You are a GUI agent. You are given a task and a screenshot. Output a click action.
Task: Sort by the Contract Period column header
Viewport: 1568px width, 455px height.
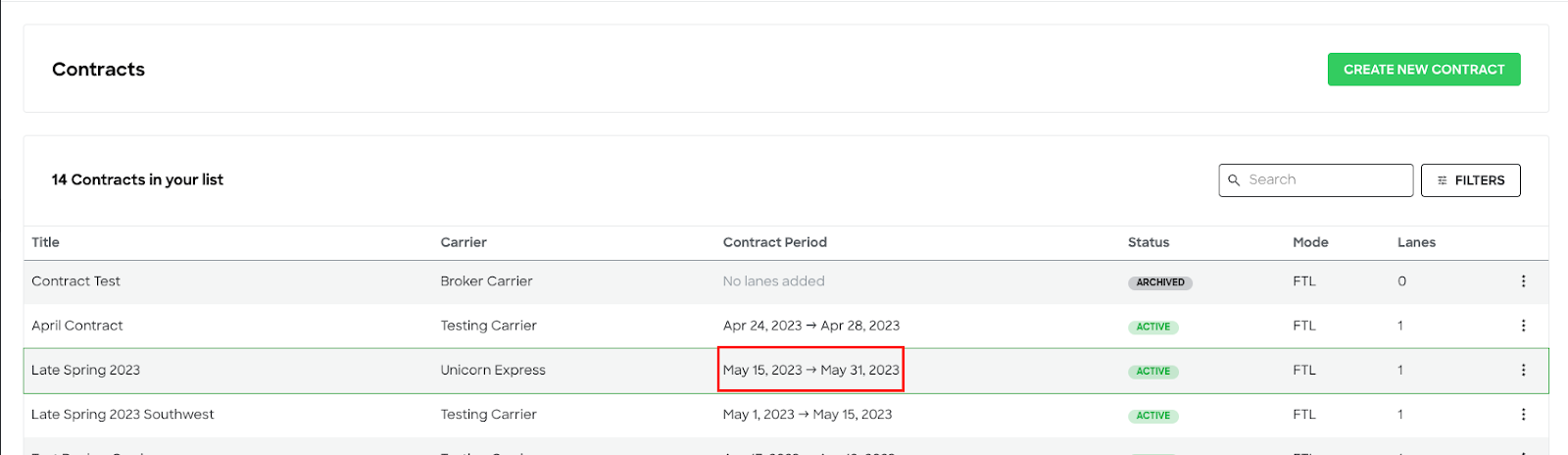click(x=775, y=242)
